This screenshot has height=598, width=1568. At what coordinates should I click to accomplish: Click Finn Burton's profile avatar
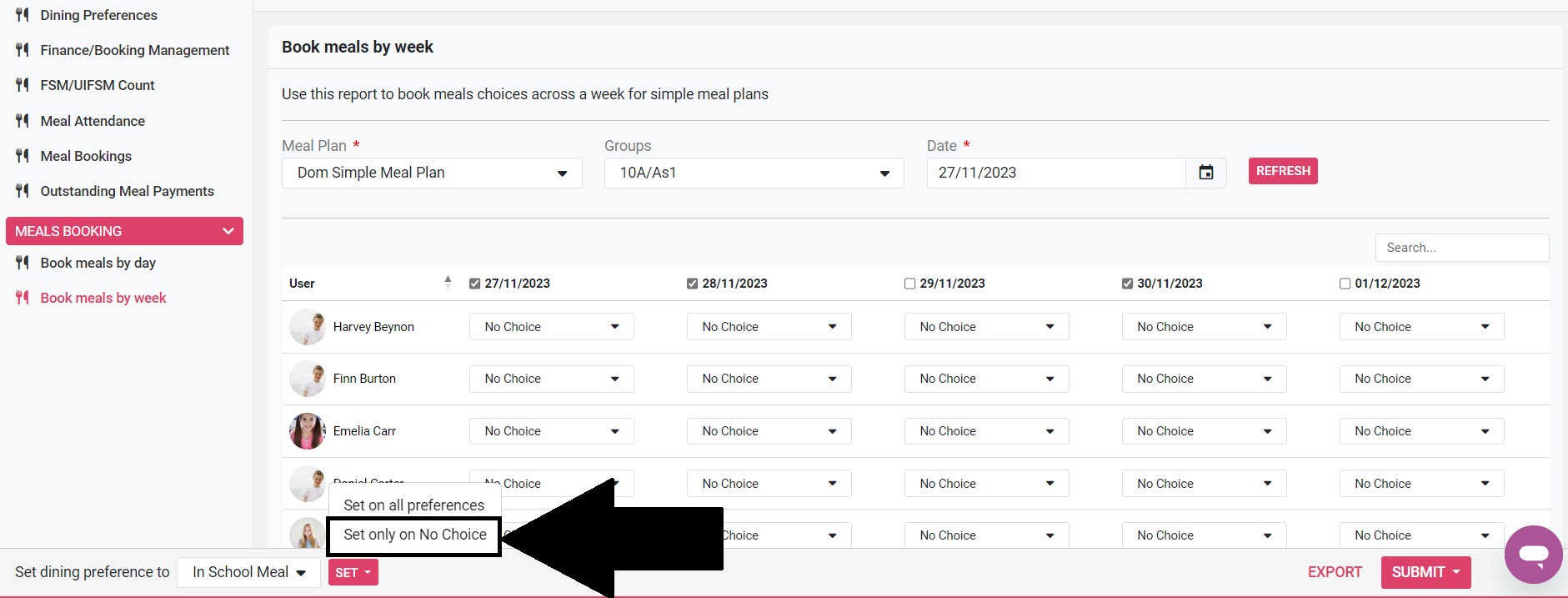point(307,379)
